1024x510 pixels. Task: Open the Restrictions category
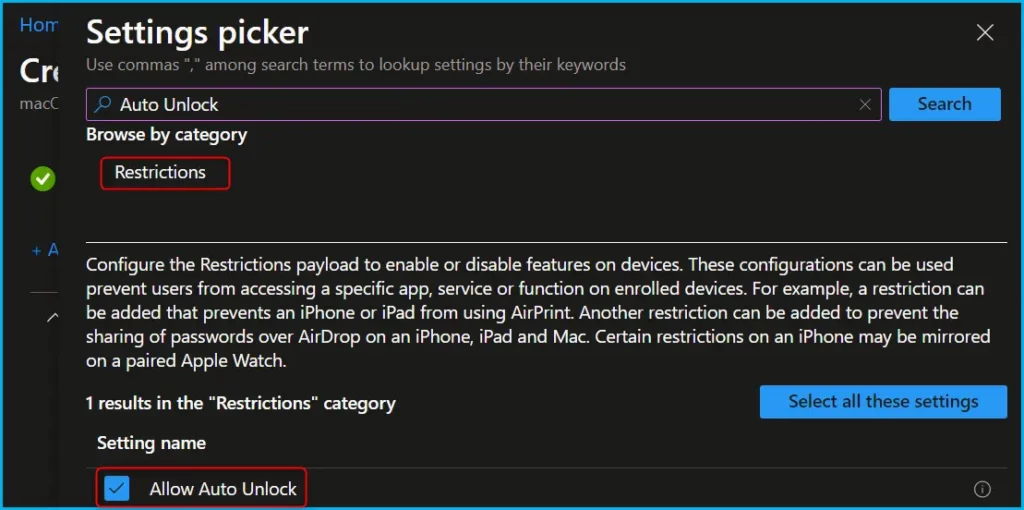pyautogui.click(x=160, y=172)
